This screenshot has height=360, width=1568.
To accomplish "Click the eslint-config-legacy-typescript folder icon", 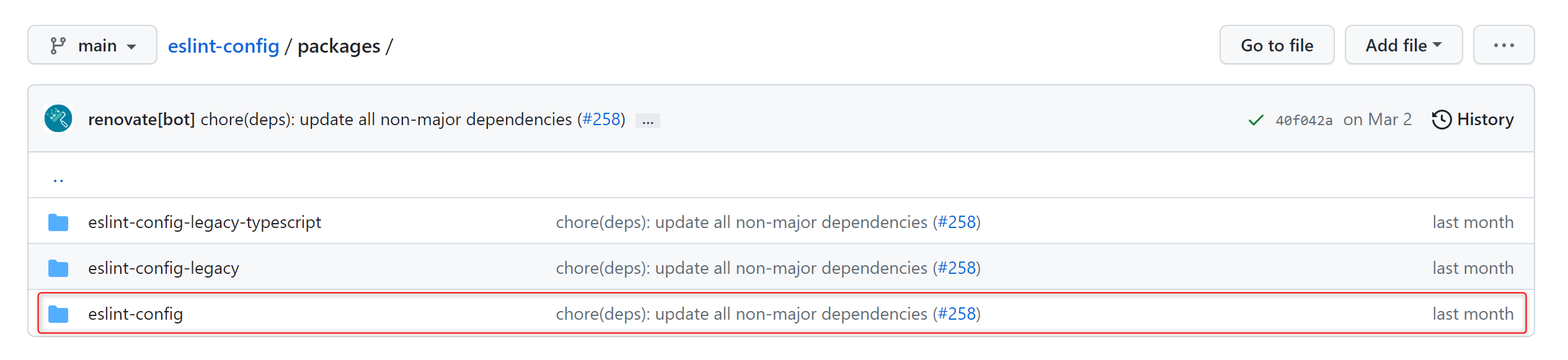I will click(x=58, y=222).
